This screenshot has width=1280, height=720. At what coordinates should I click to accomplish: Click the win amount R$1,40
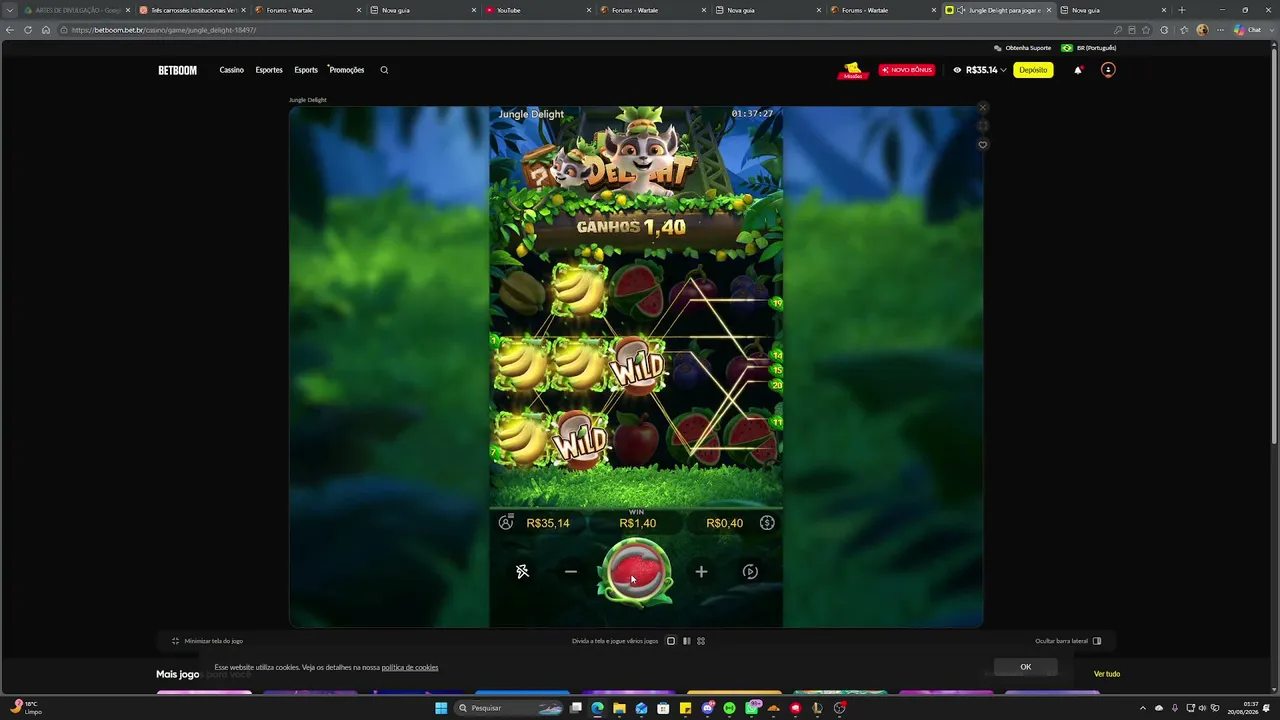638,523
